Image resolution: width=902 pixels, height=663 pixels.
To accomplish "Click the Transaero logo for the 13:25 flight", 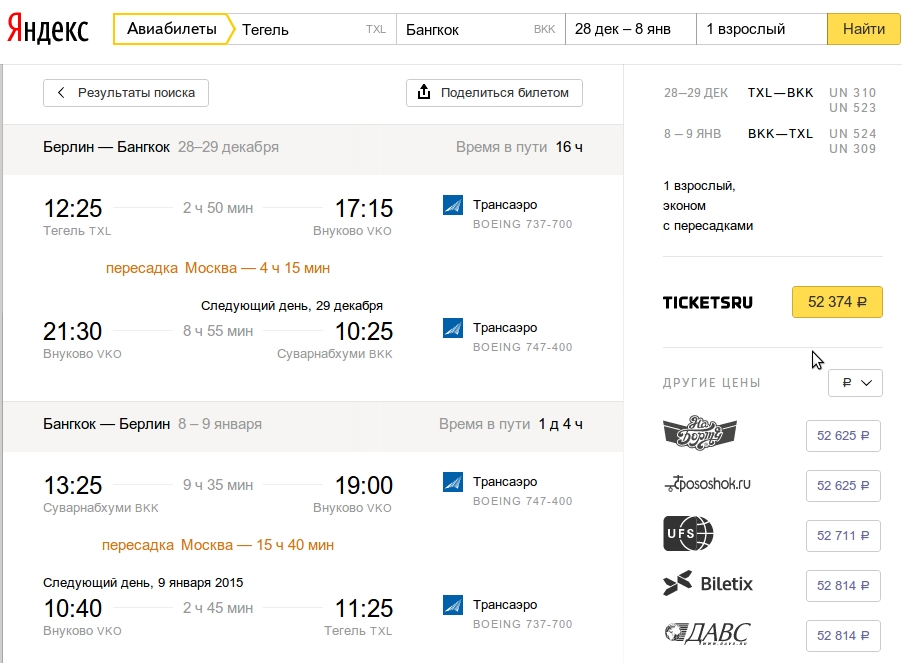I will (x=453, y=482).
